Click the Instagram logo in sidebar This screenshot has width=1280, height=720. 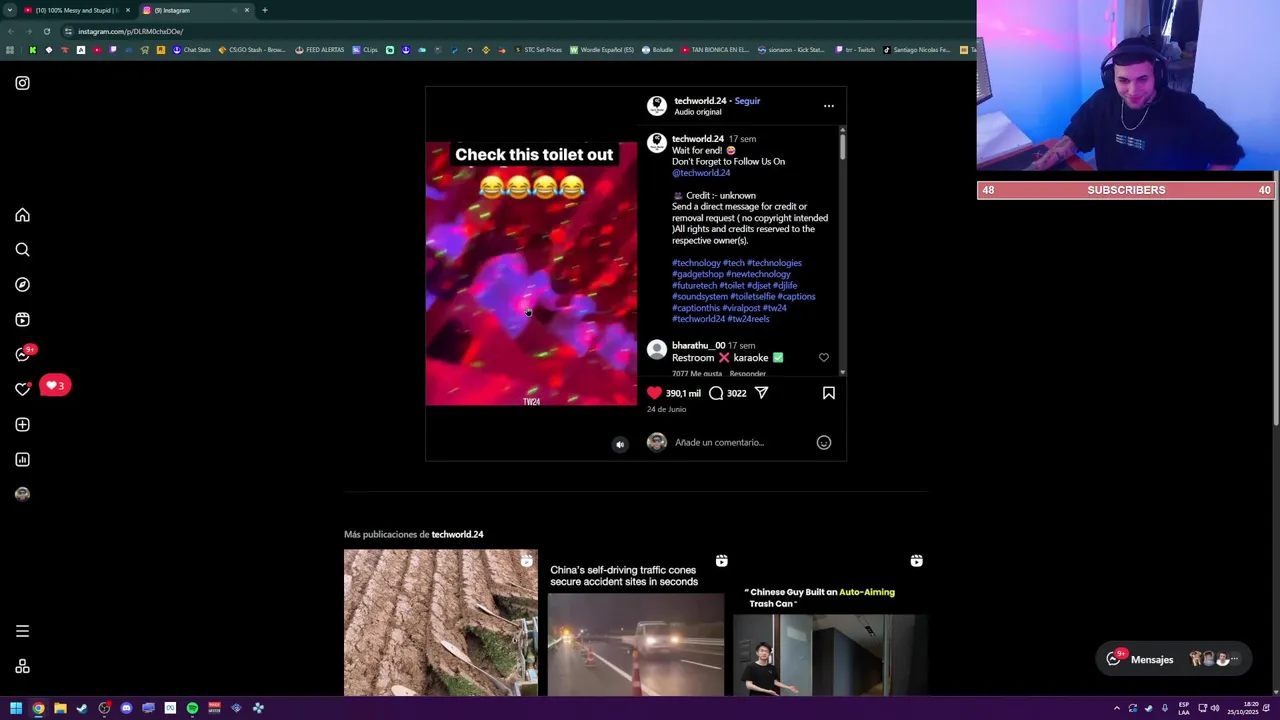point(22,83)
